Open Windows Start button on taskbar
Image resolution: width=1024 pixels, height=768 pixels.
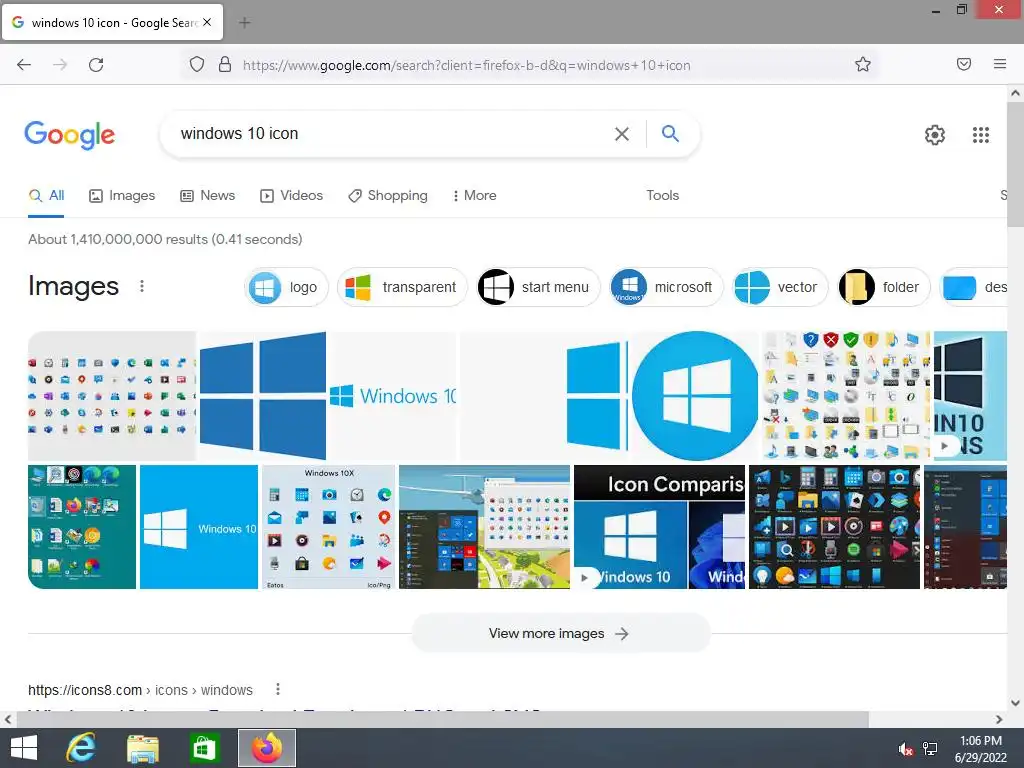click(24, 748)
